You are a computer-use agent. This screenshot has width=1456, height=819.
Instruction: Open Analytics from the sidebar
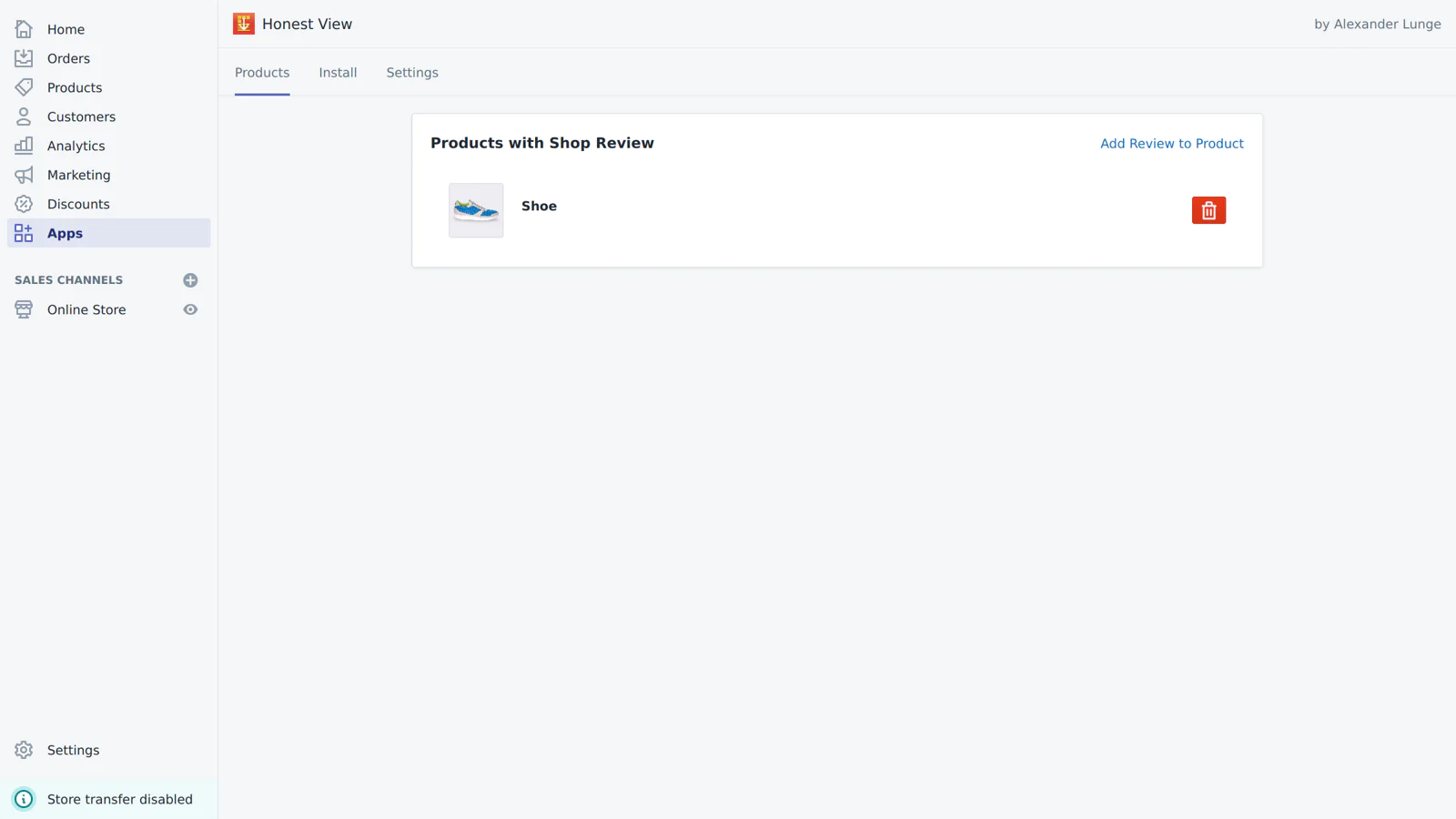pos(76,146)
